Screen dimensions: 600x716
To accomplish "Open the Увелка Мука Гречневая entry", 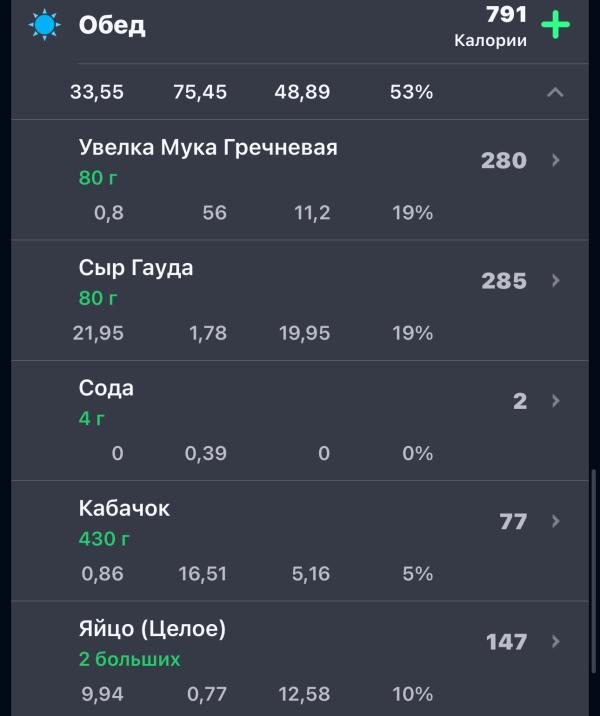I will [208, 148].
